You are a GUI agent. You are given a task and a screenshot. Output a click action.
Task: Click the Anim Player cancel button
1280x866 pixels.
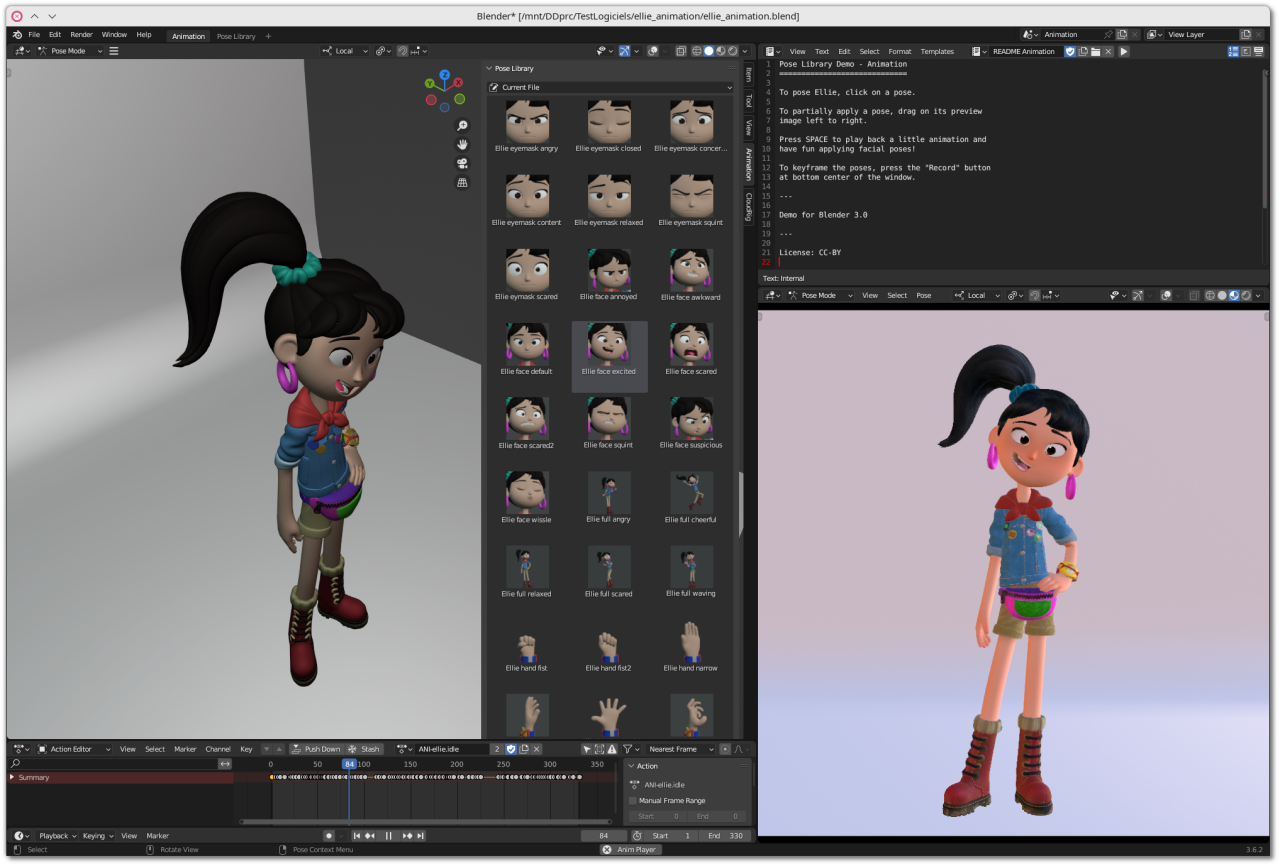pyautogui.click(x=607, y=850)
